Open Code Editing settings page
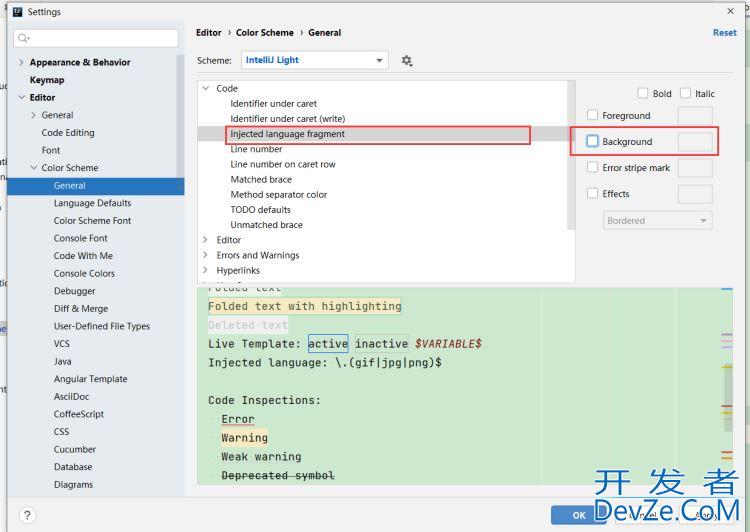 point(68,133)
